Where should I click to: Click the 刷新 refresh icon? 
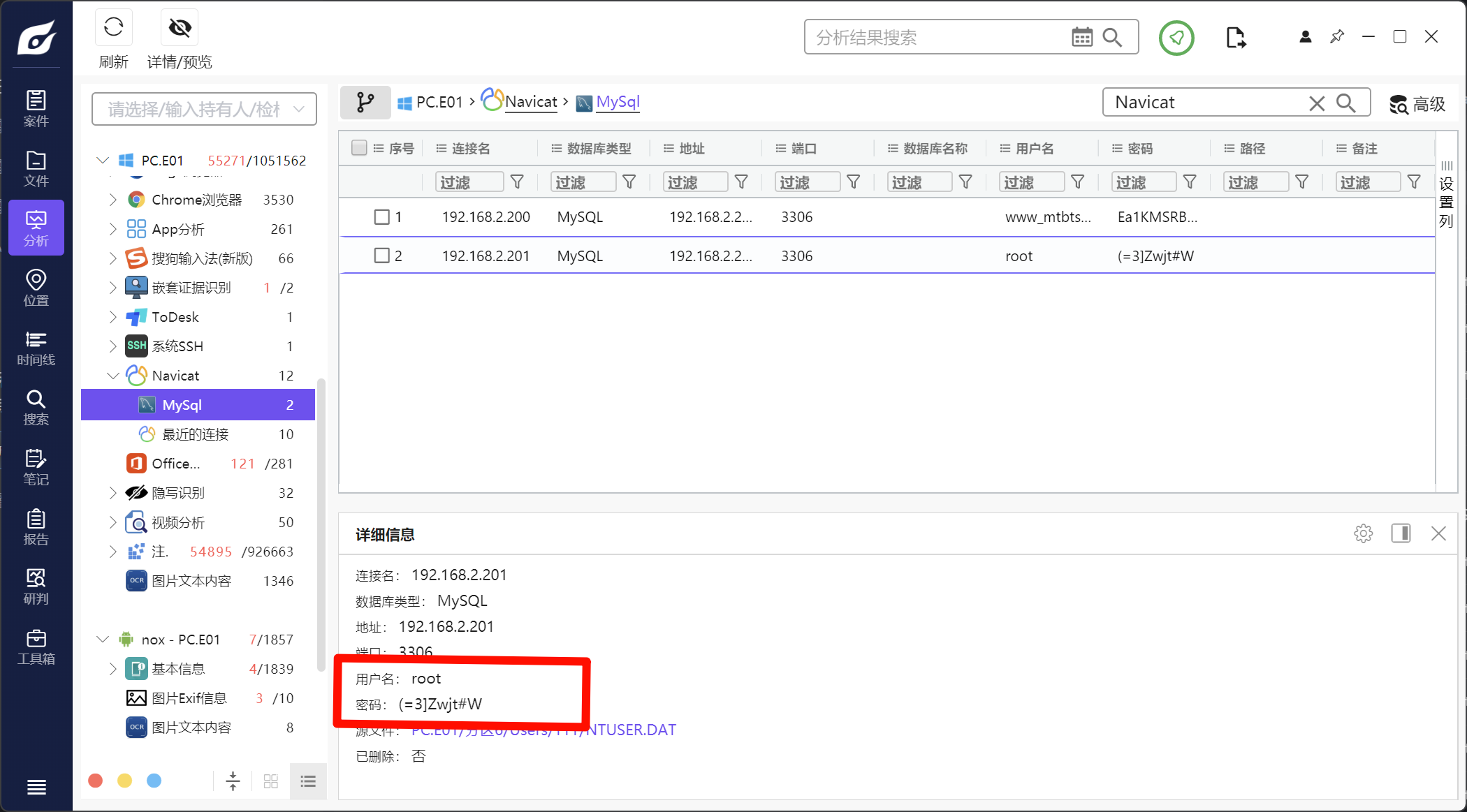click(x=113, y=28)
